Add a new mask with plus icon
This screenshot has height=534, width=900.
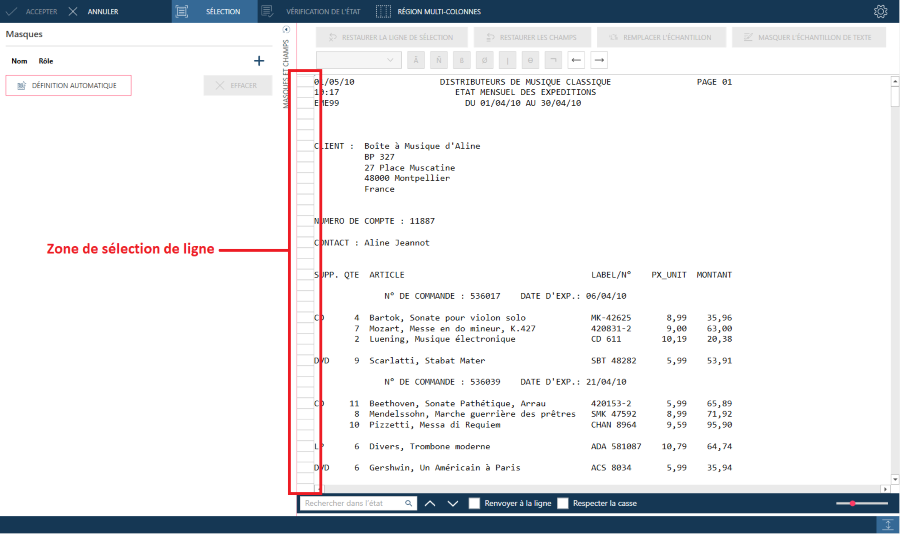[x=259, y=61]
